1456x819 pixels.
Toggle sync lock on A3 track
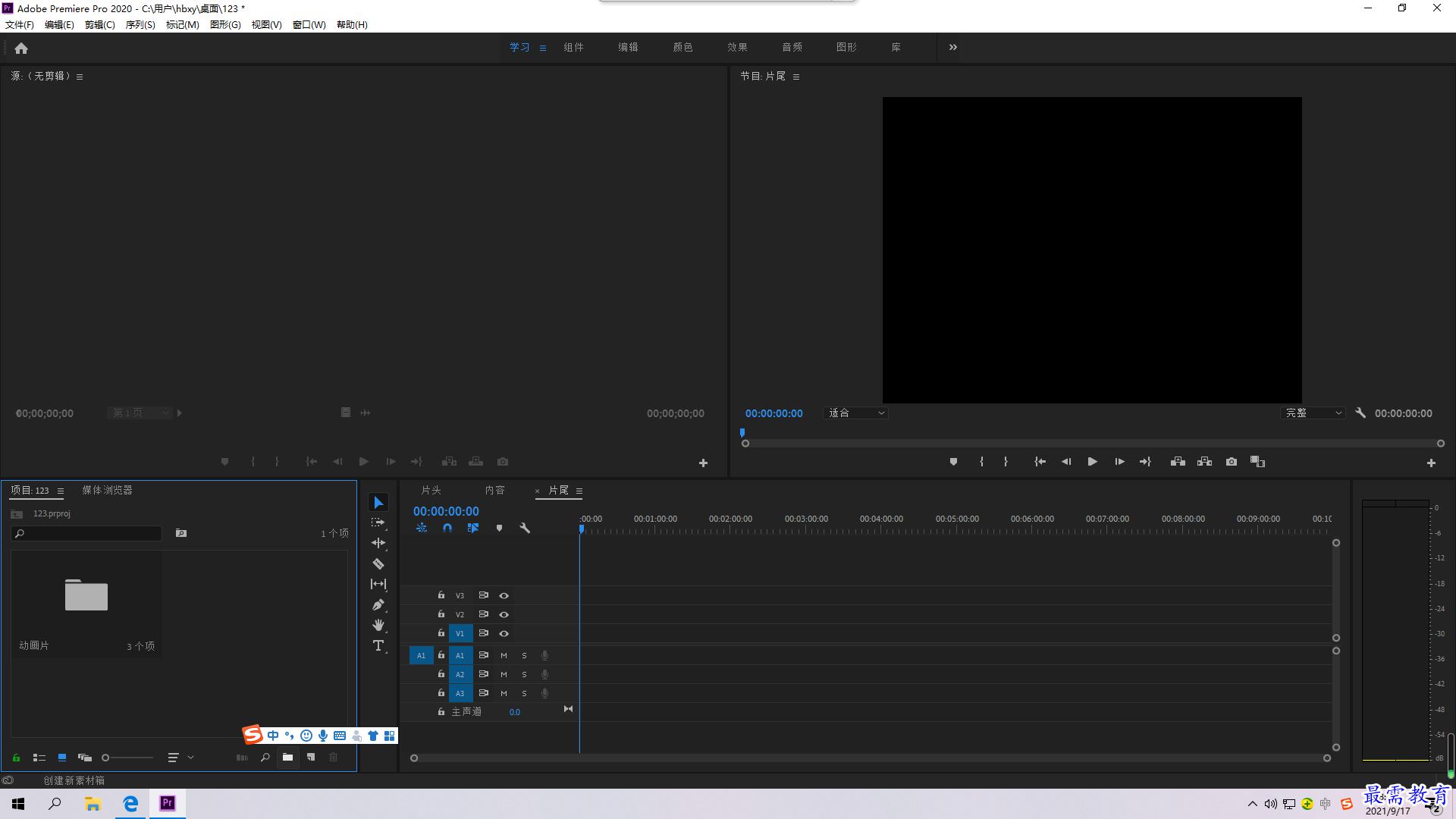pyautogui.click(x=483, y=693)
